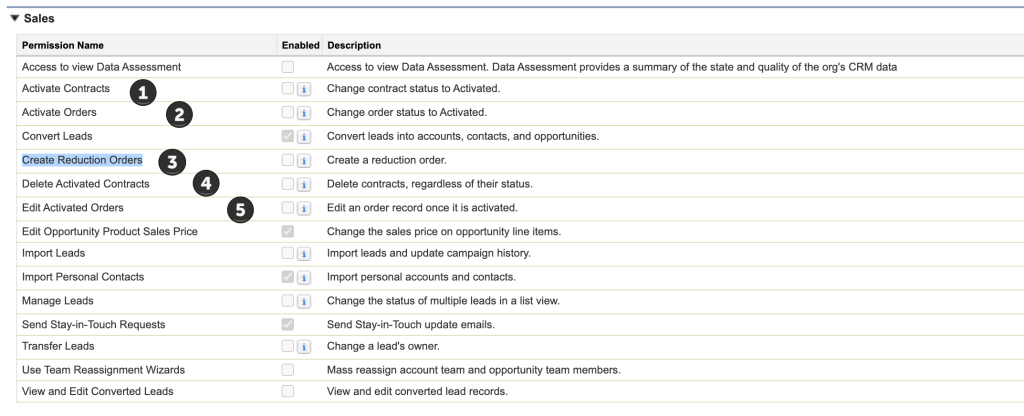Screen dimensions: 1024x416
Task: Toggle Use Team Reassignment Wizards checkbox
Action: coord(288,369)
